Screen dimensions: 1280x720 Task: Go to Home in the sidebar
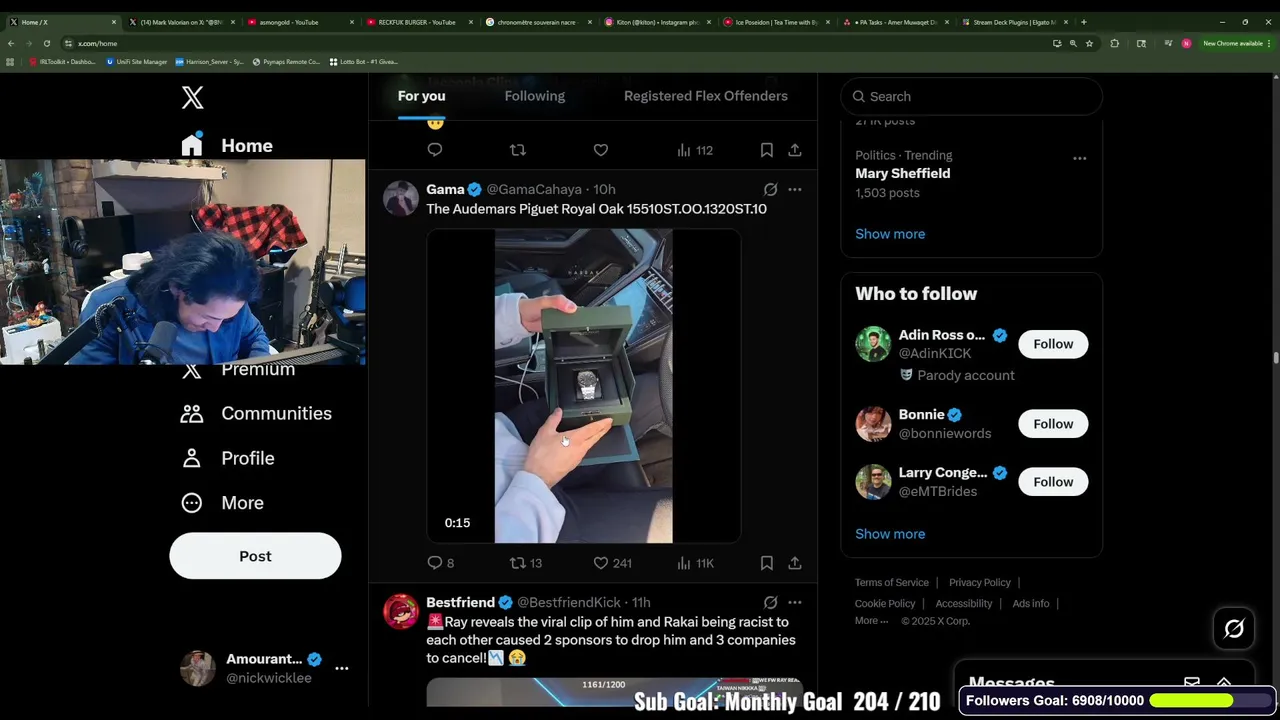click(x=227, y=146)
